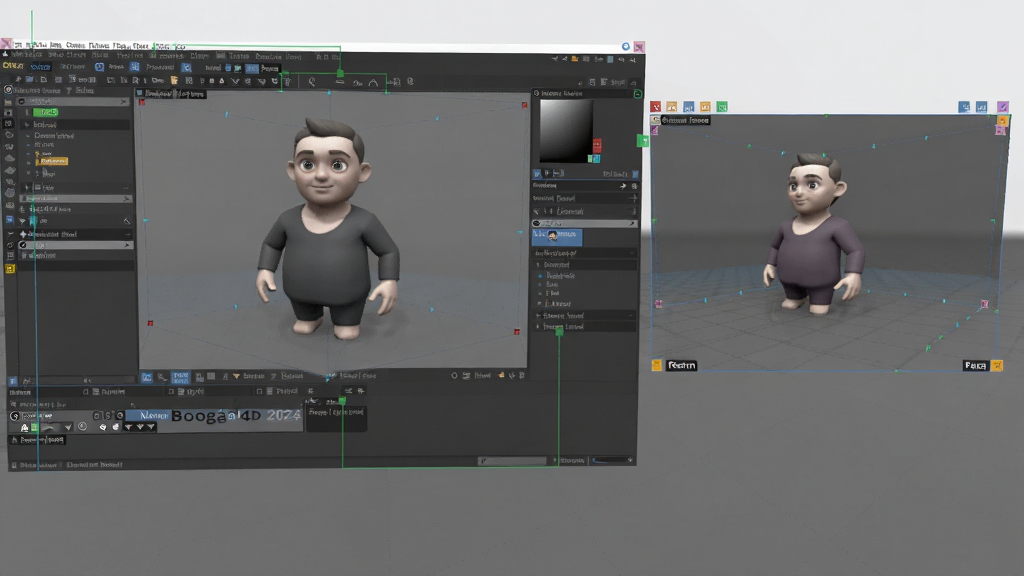Click the green icon above the right viewport

[x=722, y=106]
